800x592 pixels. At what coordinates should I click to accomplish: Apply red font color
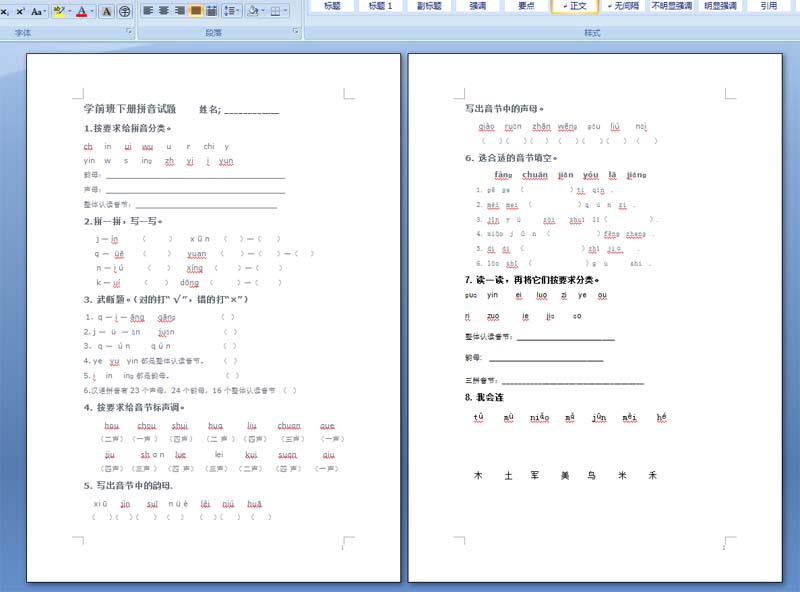click(x=82, y=11)
